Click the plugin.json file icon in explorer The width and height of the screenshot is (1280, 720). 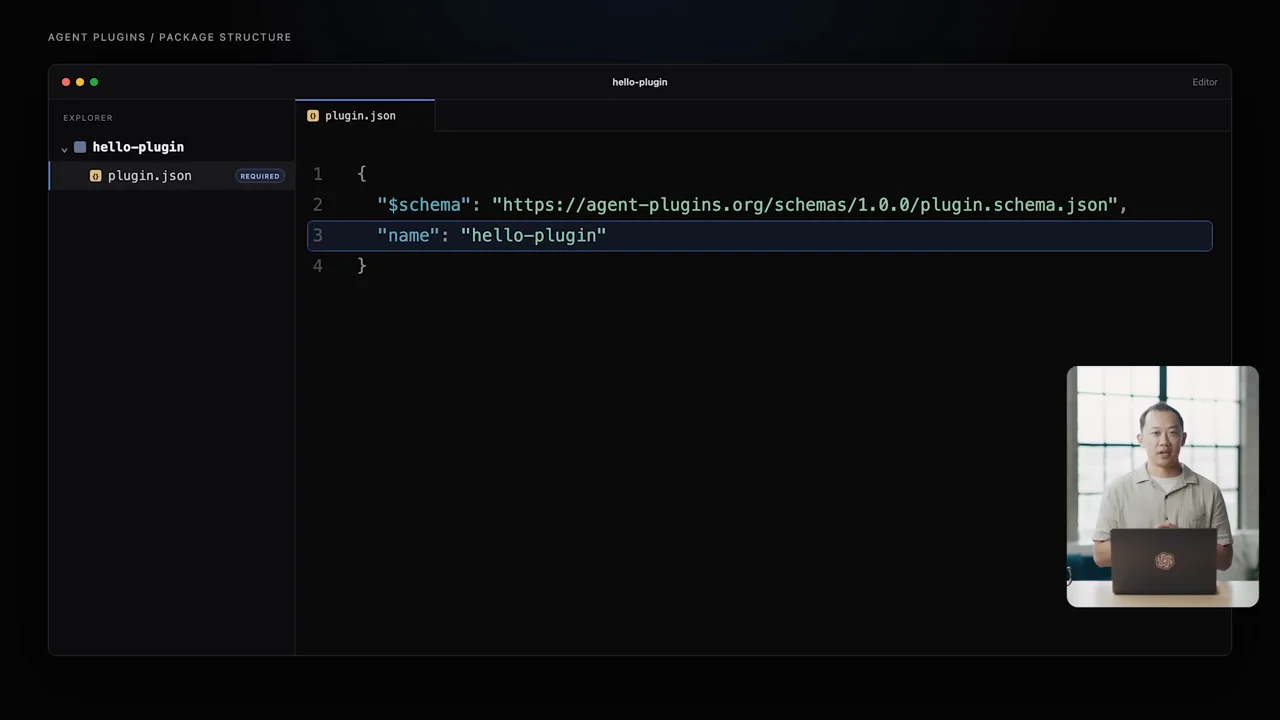point(96,176)
